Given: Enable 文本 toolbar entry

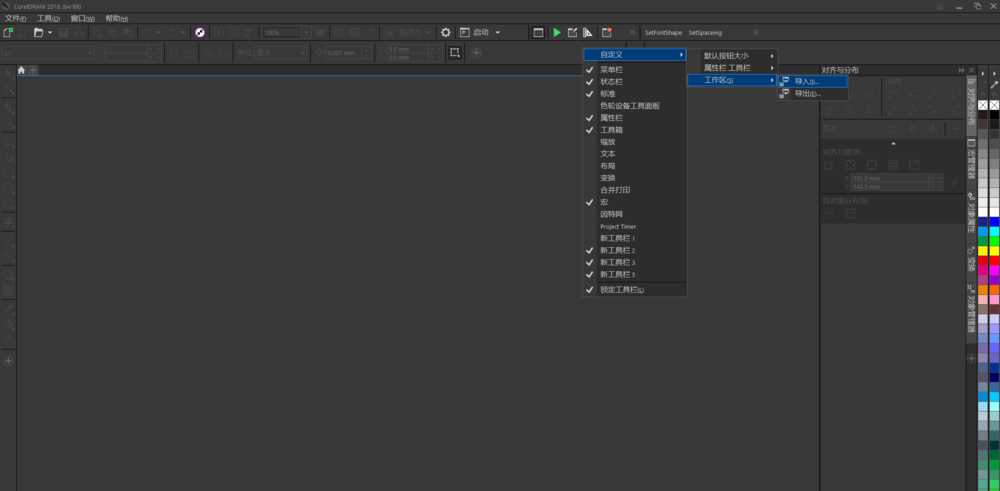Looking at the screenshot, I should point(635,154).
